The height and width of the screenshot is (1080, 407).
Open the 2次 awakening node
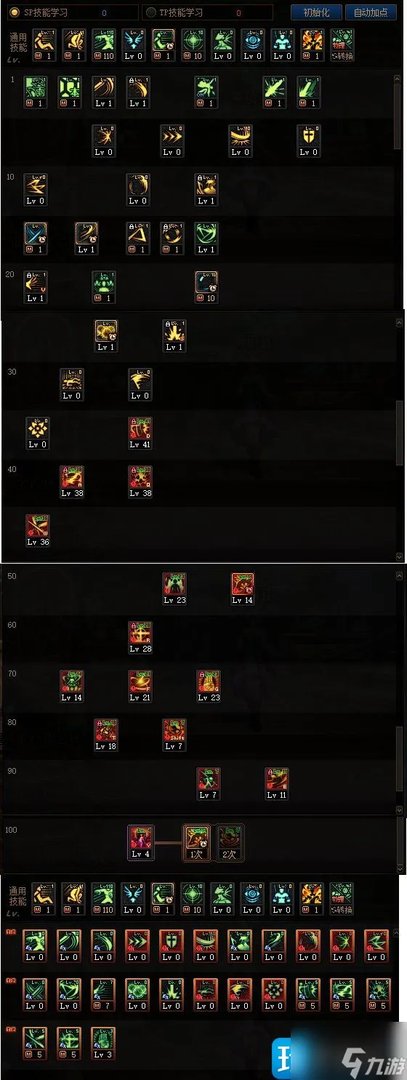click(x=231, y=842)
